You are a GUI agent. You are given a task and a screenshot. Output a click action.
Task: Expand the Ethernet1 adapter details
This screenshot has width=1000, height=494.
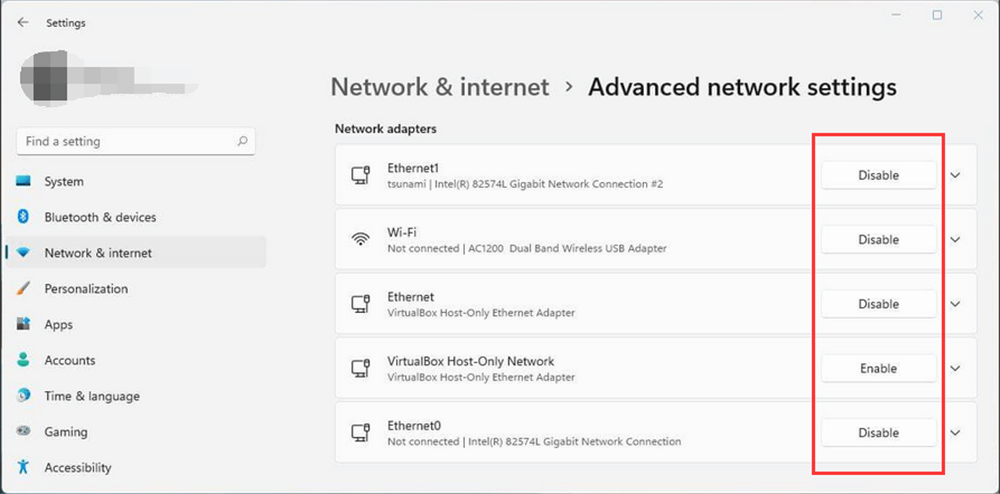955,175
